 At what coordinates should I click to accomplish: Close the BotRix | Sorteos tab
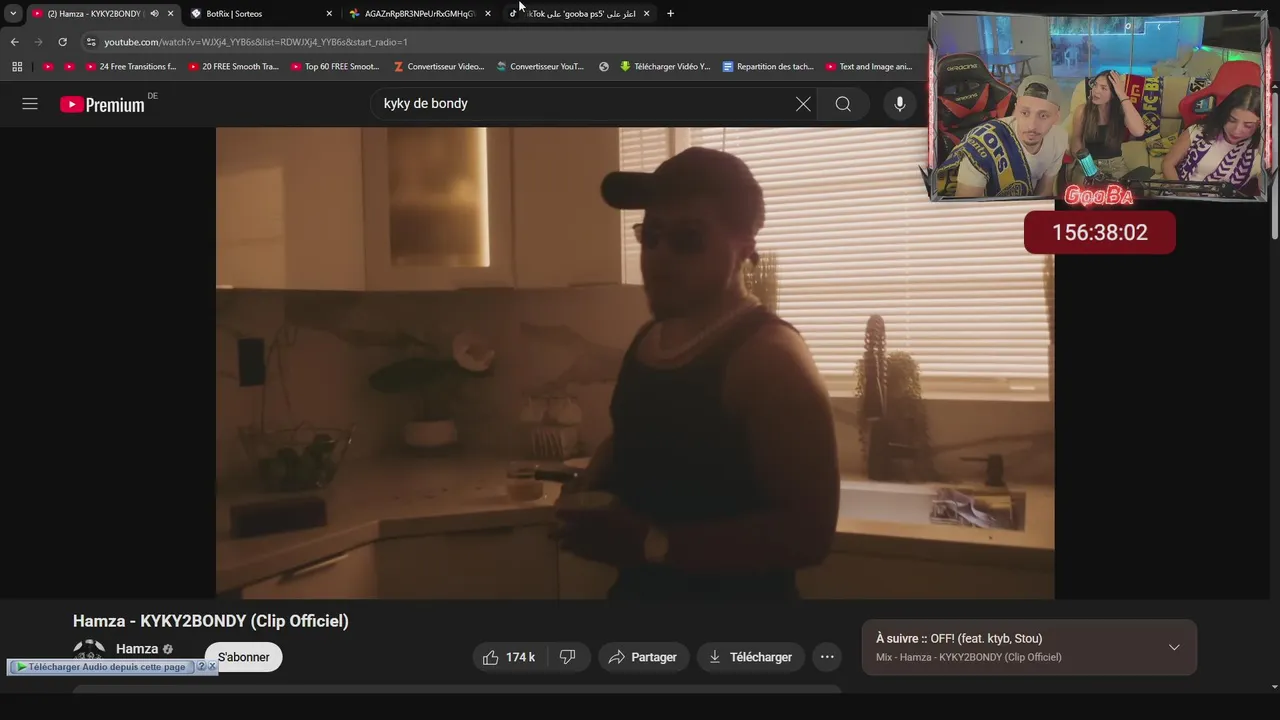coord(329,13)
